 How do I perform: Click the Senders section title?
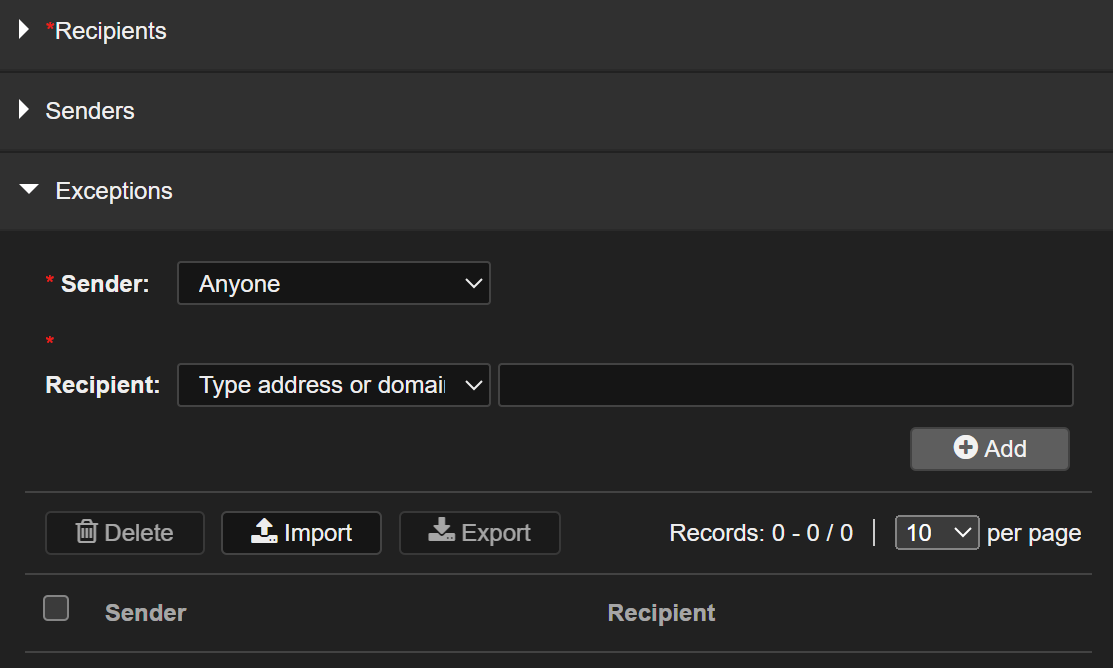click(x=90, y=110)
